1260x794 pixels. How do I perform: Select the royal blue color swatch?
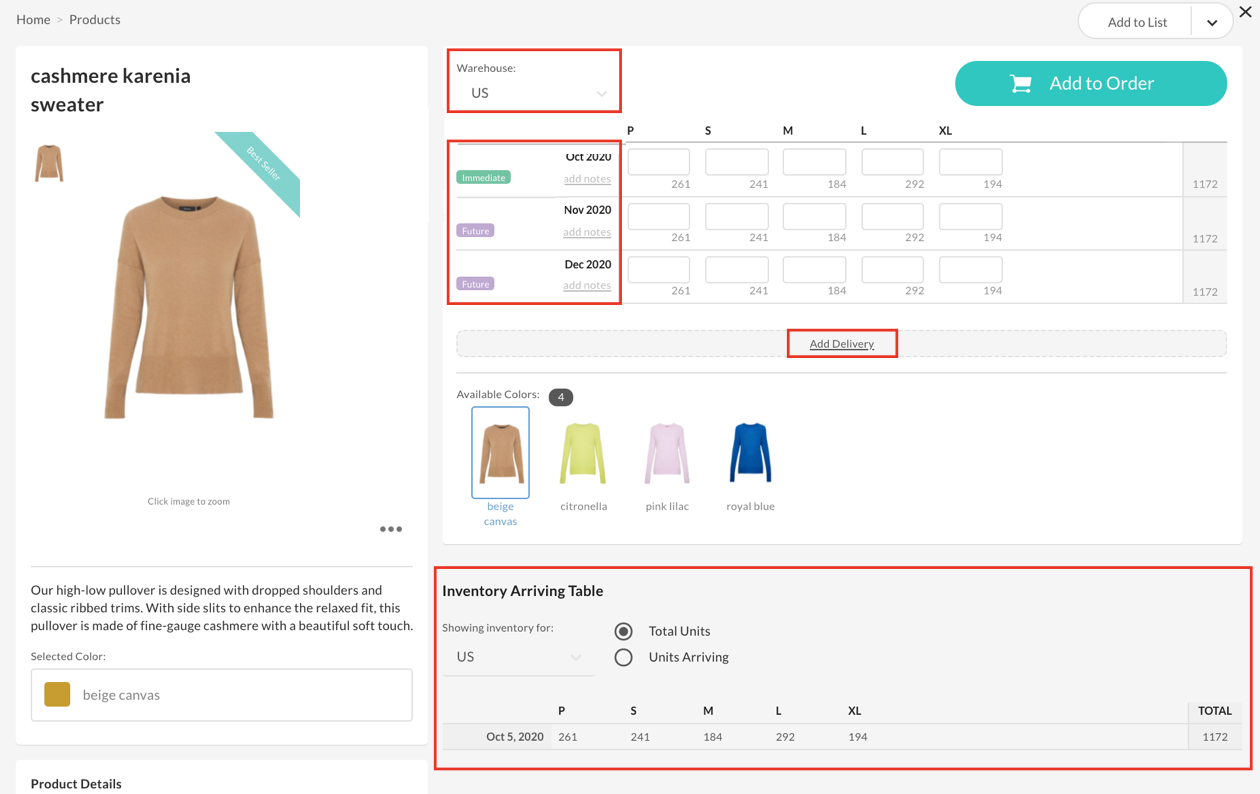(750, 451)
